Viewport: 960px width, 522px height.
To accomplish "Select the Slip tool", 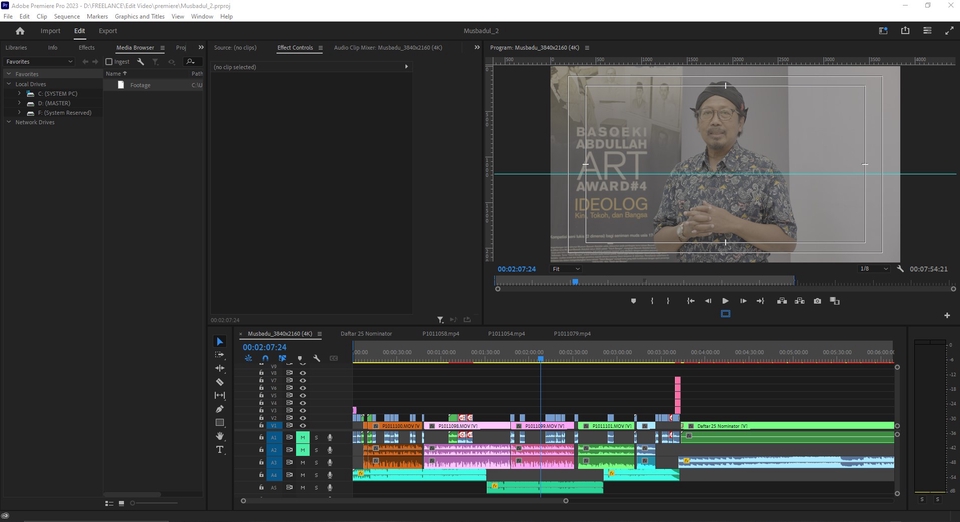I will (220, 395).
